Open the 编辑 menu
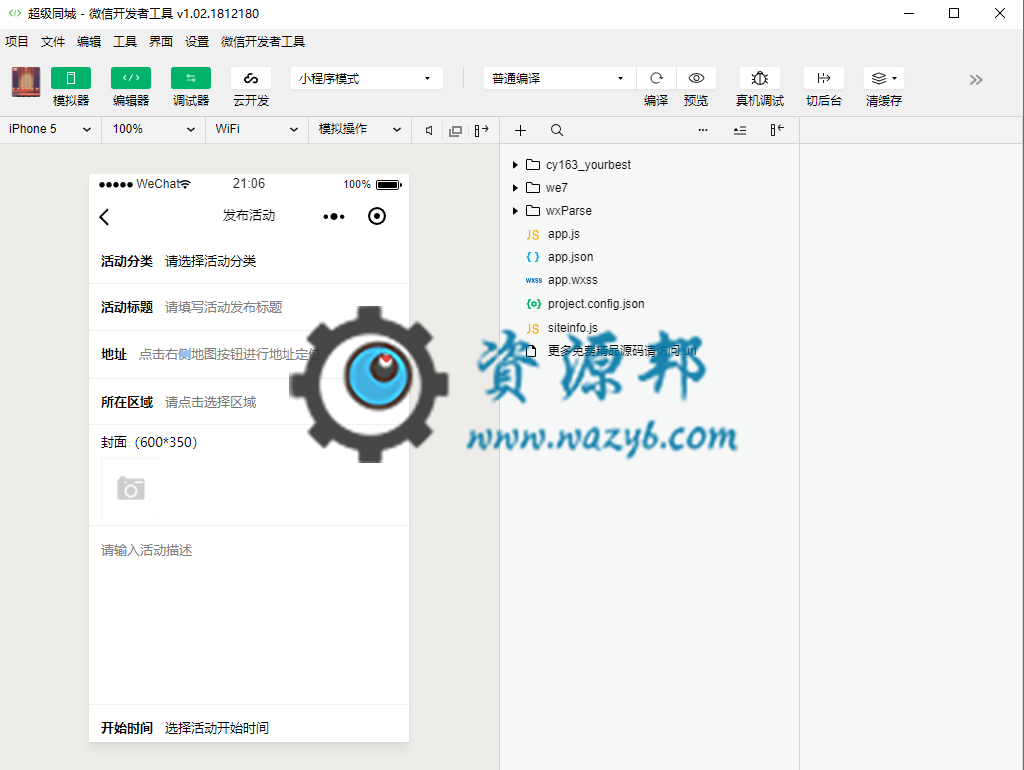This screenshot has width=1024, height=770. (89, 42)
